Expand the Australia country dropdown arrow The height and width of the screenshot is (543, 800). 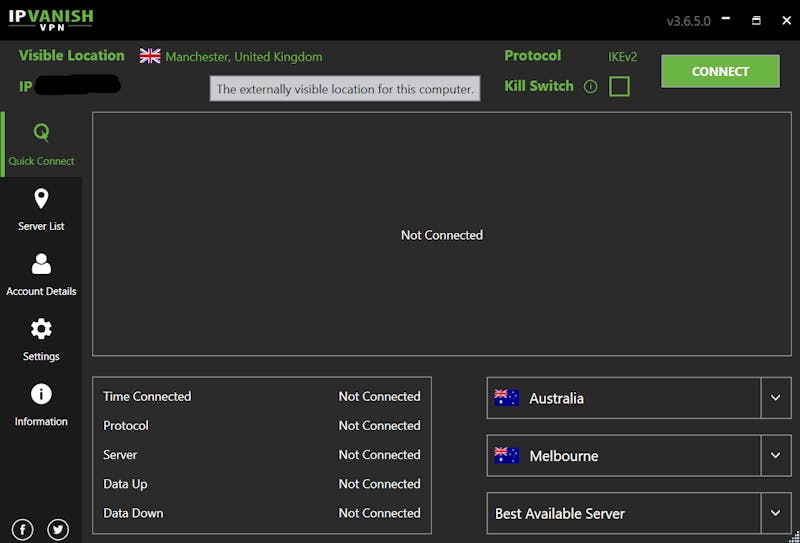(776, 398)
